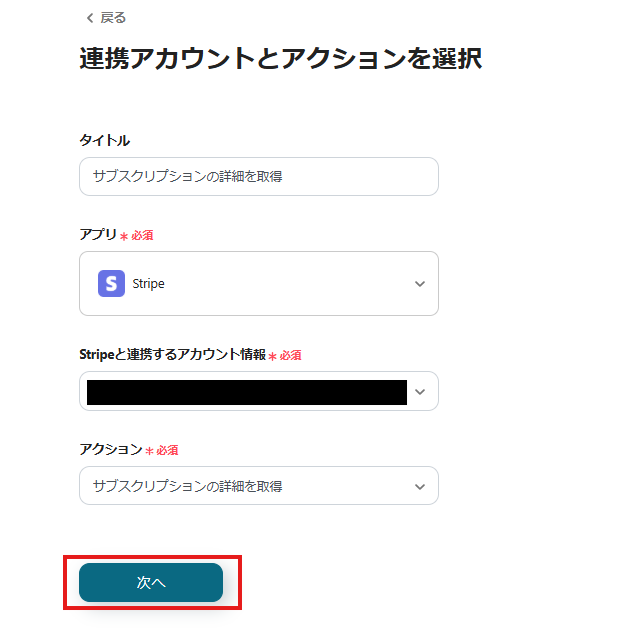Viewport: 620px width, 643px height.
Task: Open the アプリ Stripe dropdown
Action: 258,284
